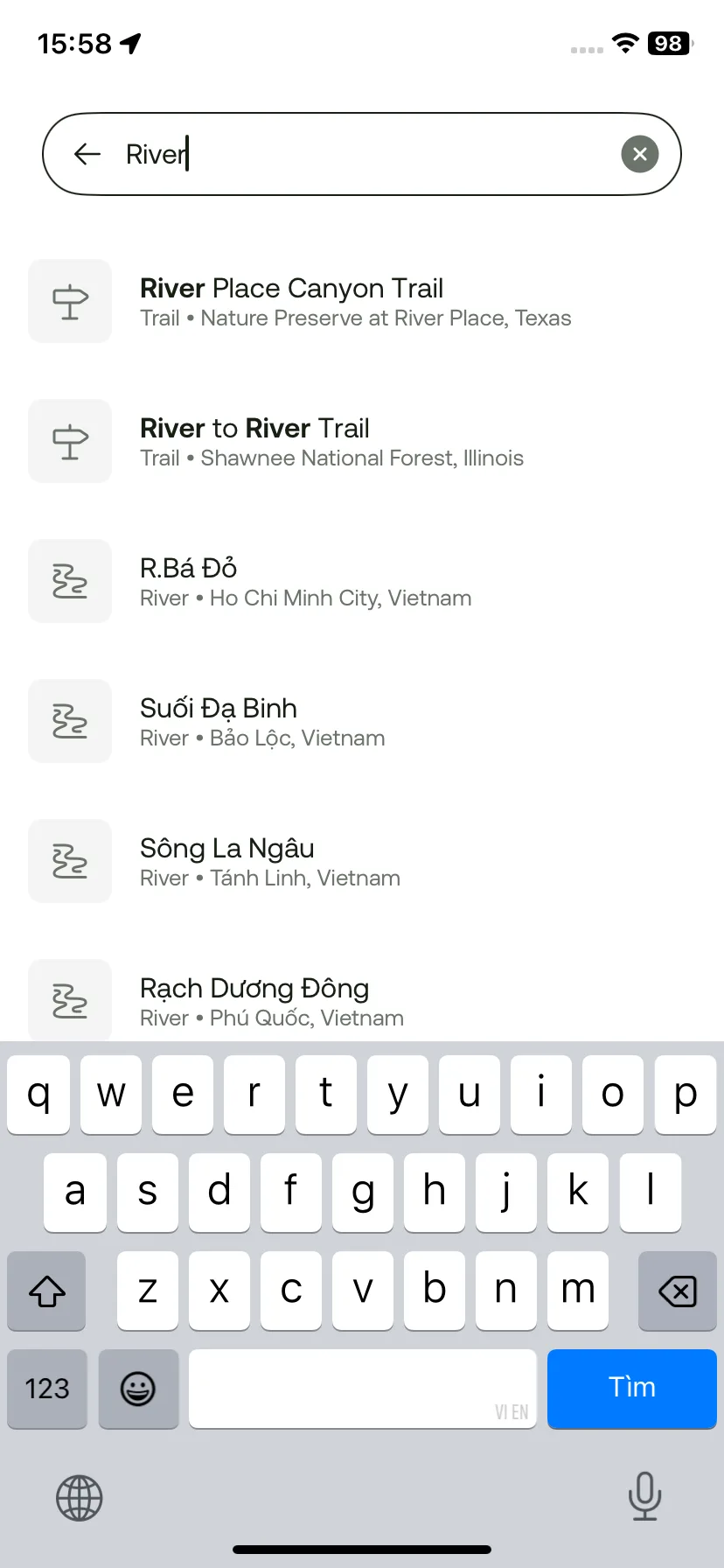The width and height of the screenshot is (724, 1568).
Task: Tap the river icon beside Suối Đạ Binh
Action: point(70,721)
